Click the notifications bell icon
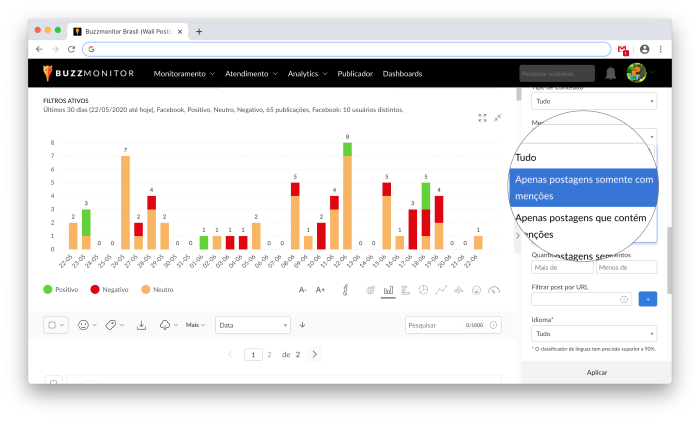This screenshot has width=700, height=421. (610, 73)
